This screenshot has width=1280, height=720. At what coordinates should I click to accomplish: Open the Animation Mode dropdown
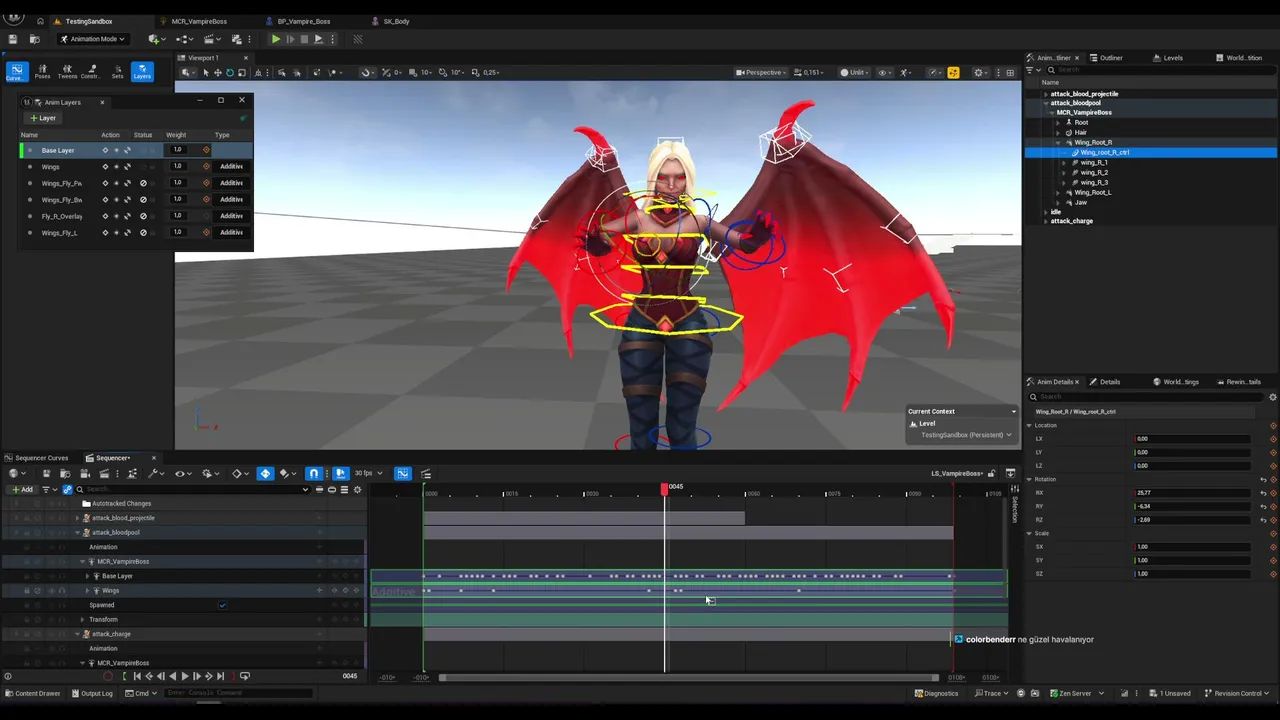point(93,39)
